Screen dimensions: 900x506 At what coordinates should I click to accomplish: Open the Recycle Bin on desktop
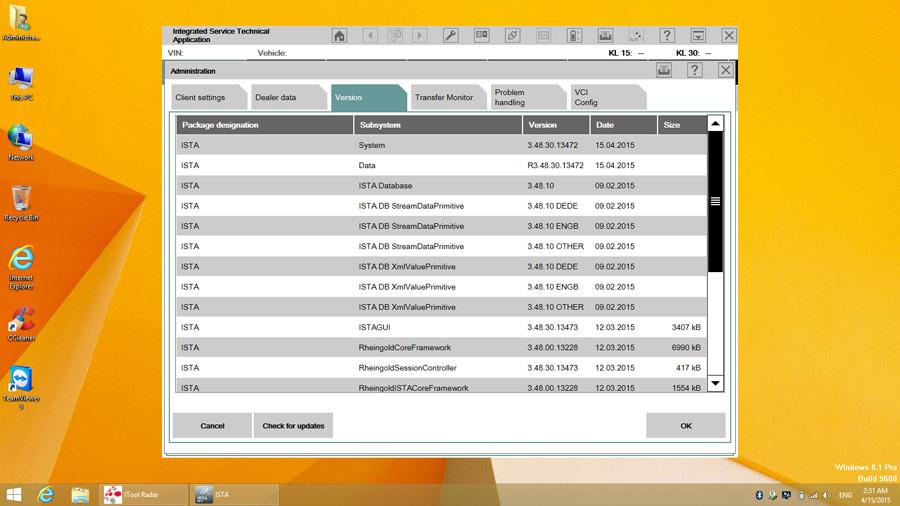click(21, 203)
